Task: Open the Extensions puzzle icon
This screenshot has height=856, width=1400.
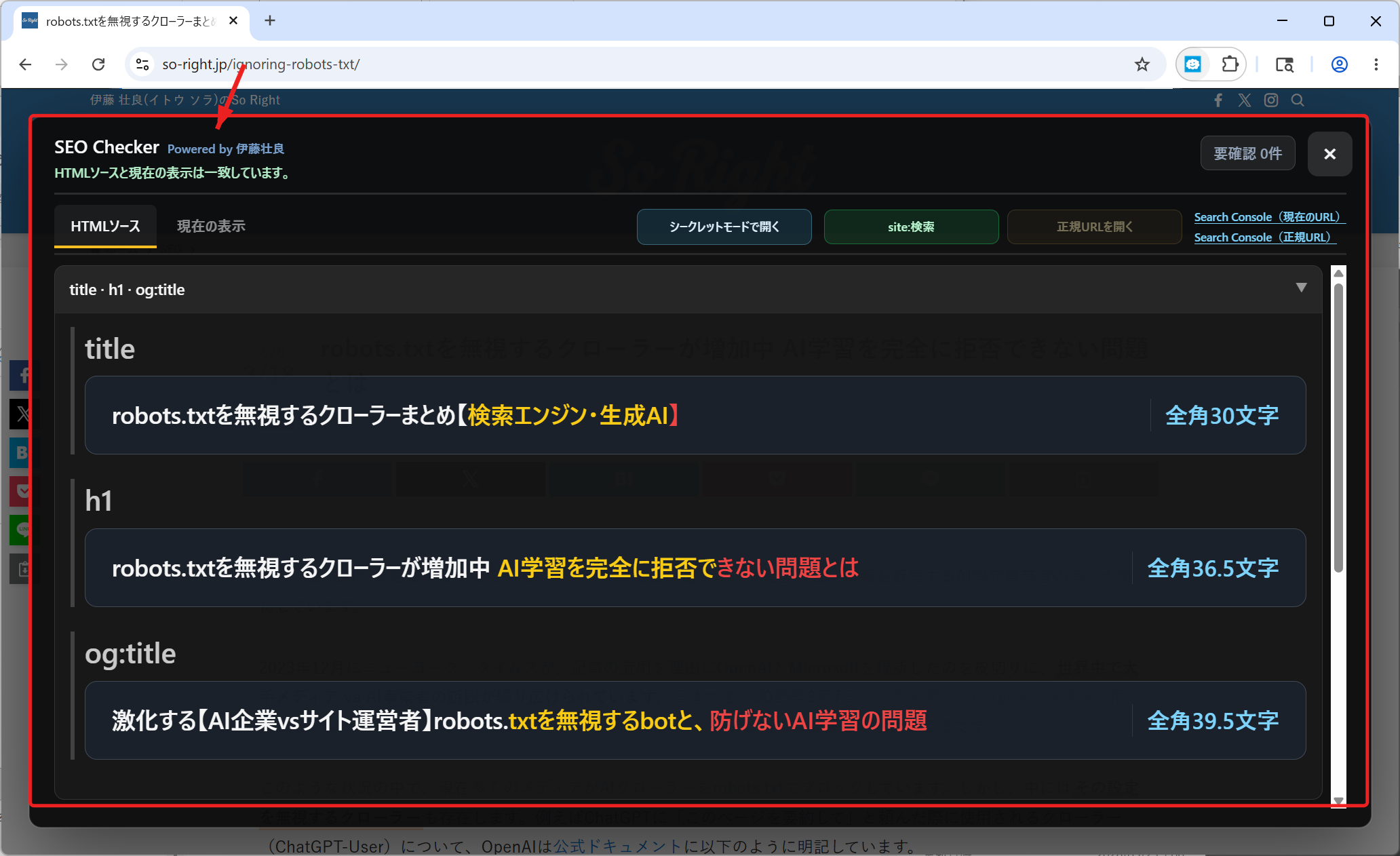Action: (1230, 64)
